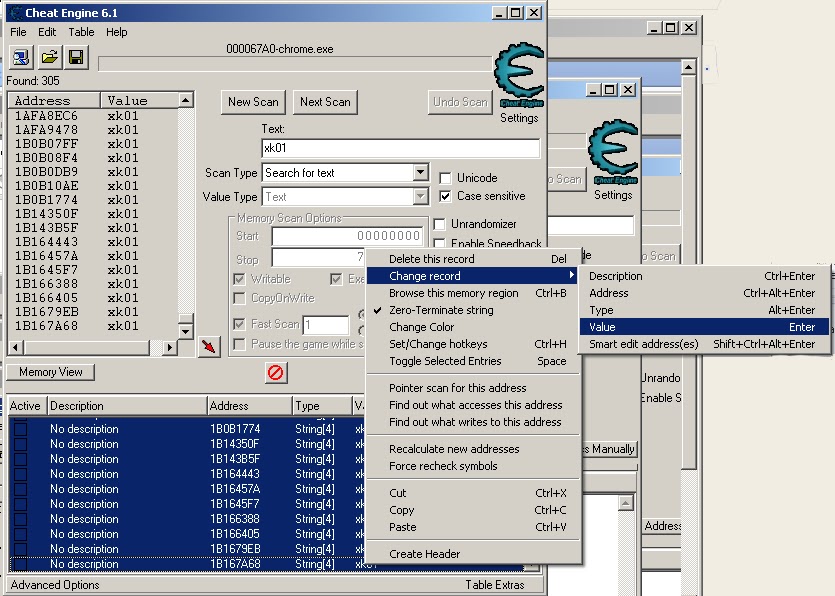Click Find out what writes to this address
This screenshot has height=596, width=835.
point(472,422)
